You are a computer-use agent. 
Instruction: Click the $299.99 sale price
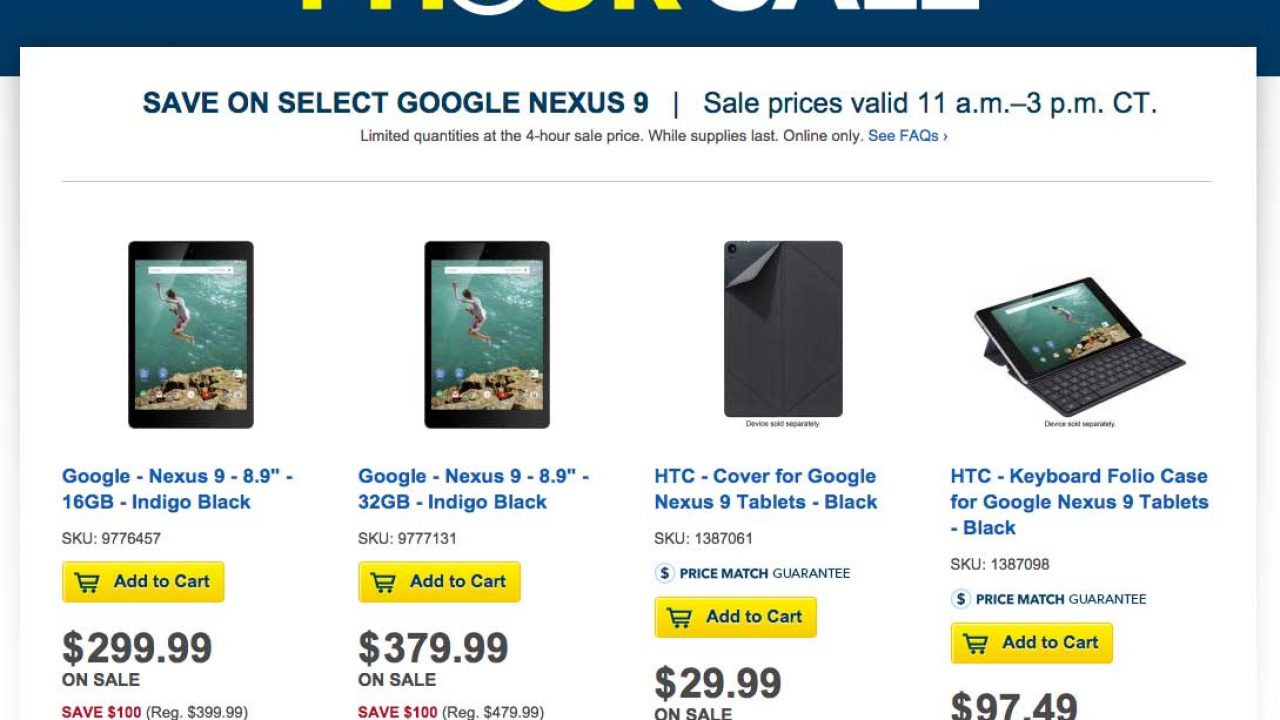tap(137, 648)
